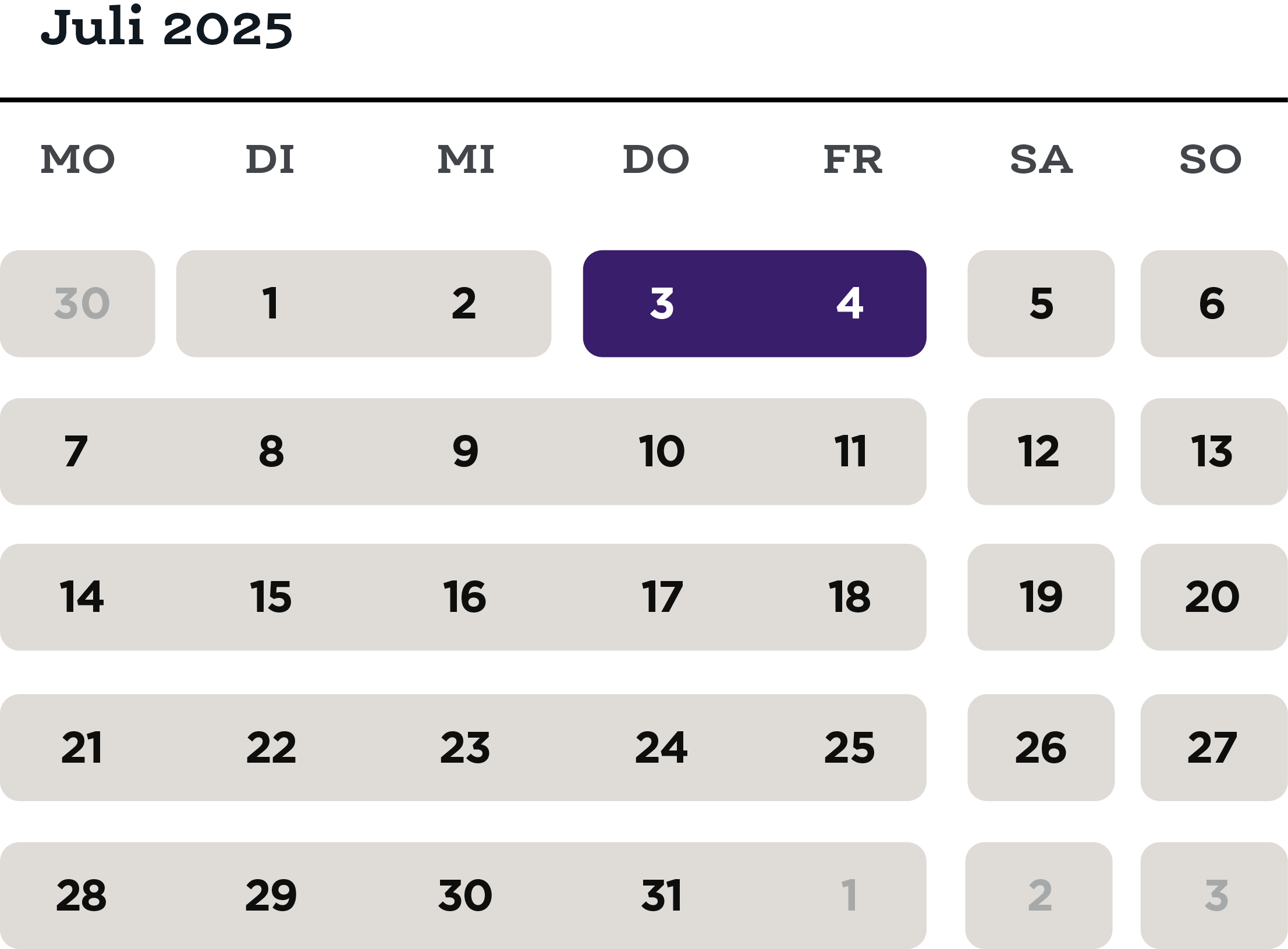Viewport: 1288px width, 949px height.
Task: Select highlighted date 4 on Friday
Action: [x=850, y=303]
